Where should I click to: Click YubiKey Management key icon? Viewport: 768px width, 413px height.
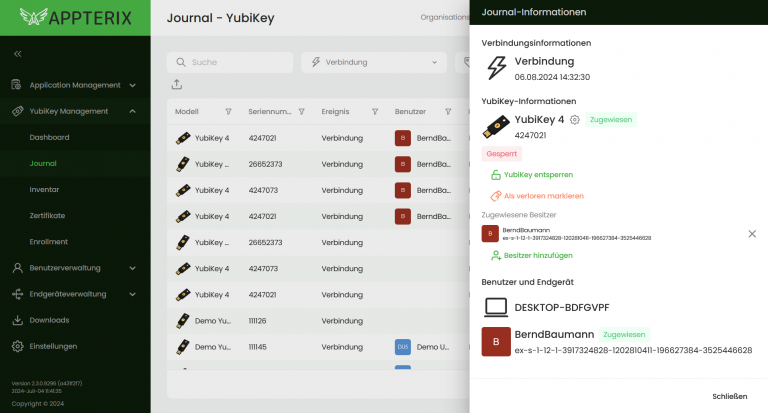[x=17, y=111]
